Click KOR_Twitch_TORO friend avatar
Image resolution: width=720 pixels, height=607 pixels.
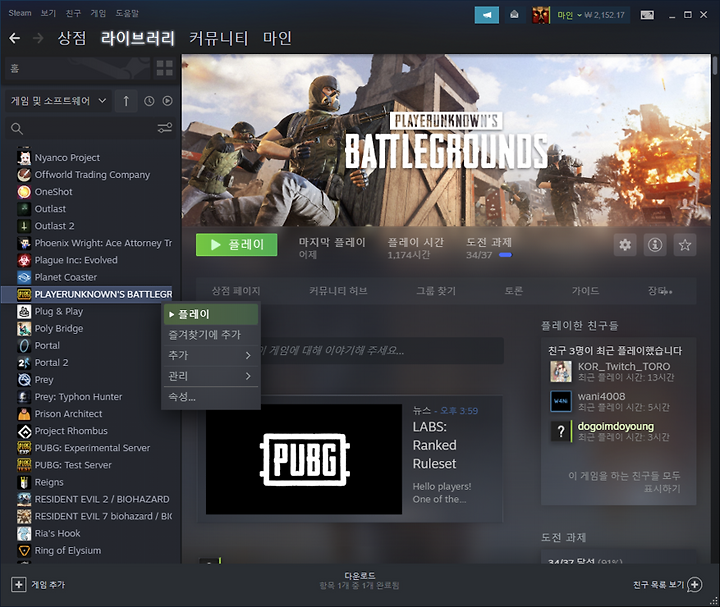point(561,371)
